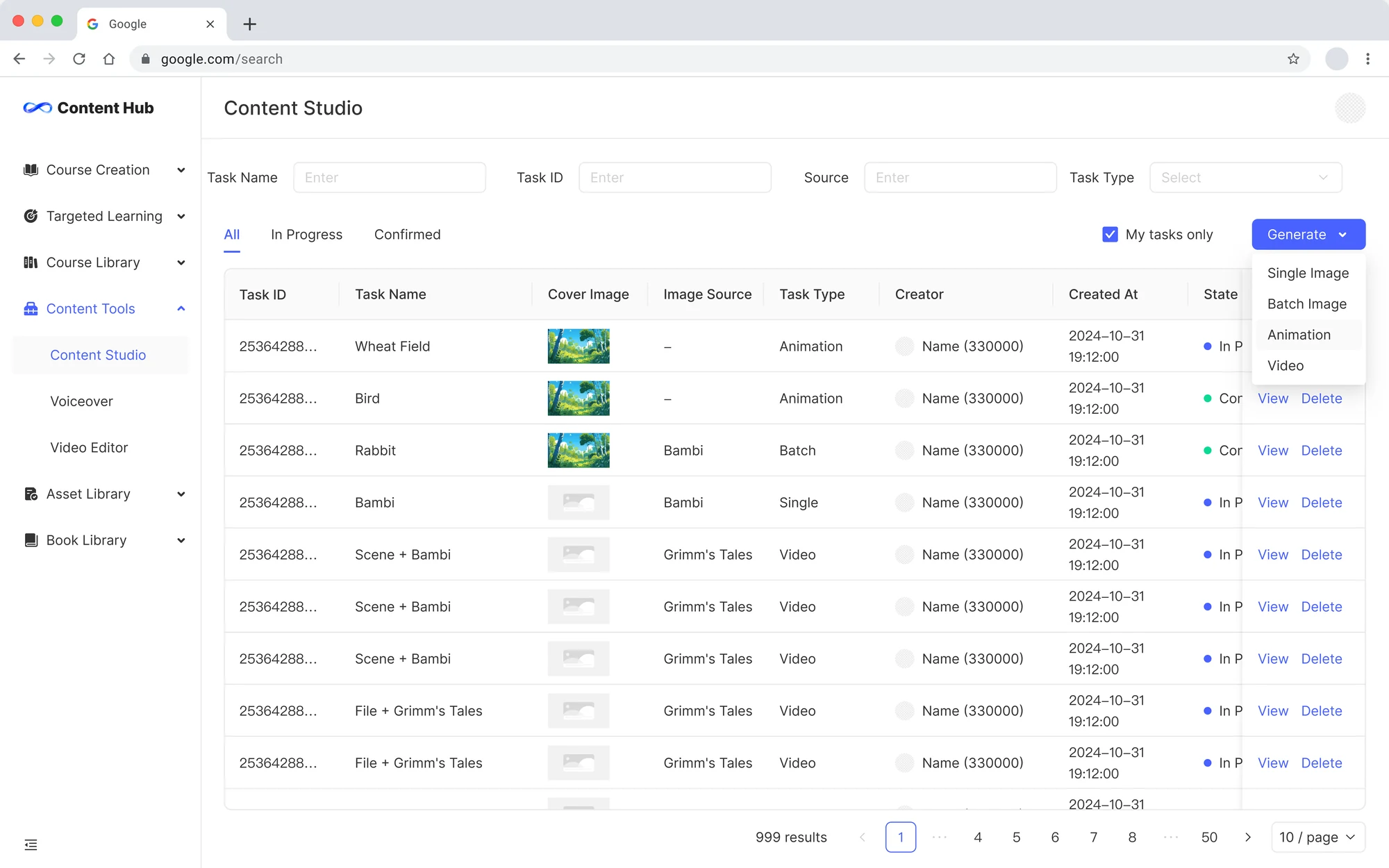
Task: Go to browser home page
Action: [109, 59]
